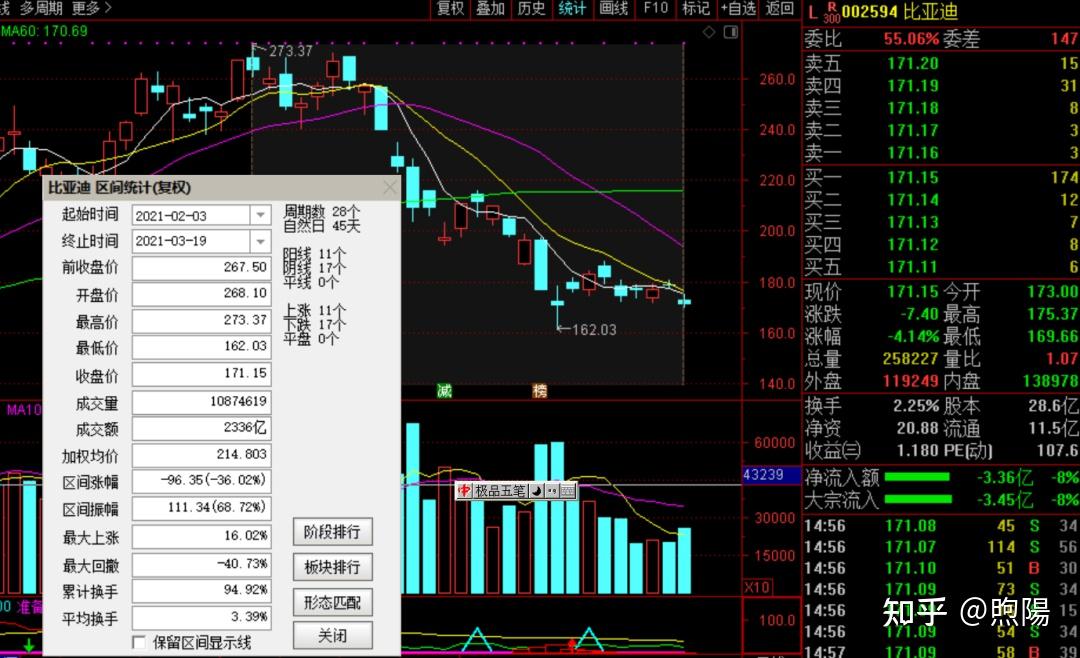Click the 最大回撤 value -40.73%

[201, 564]
